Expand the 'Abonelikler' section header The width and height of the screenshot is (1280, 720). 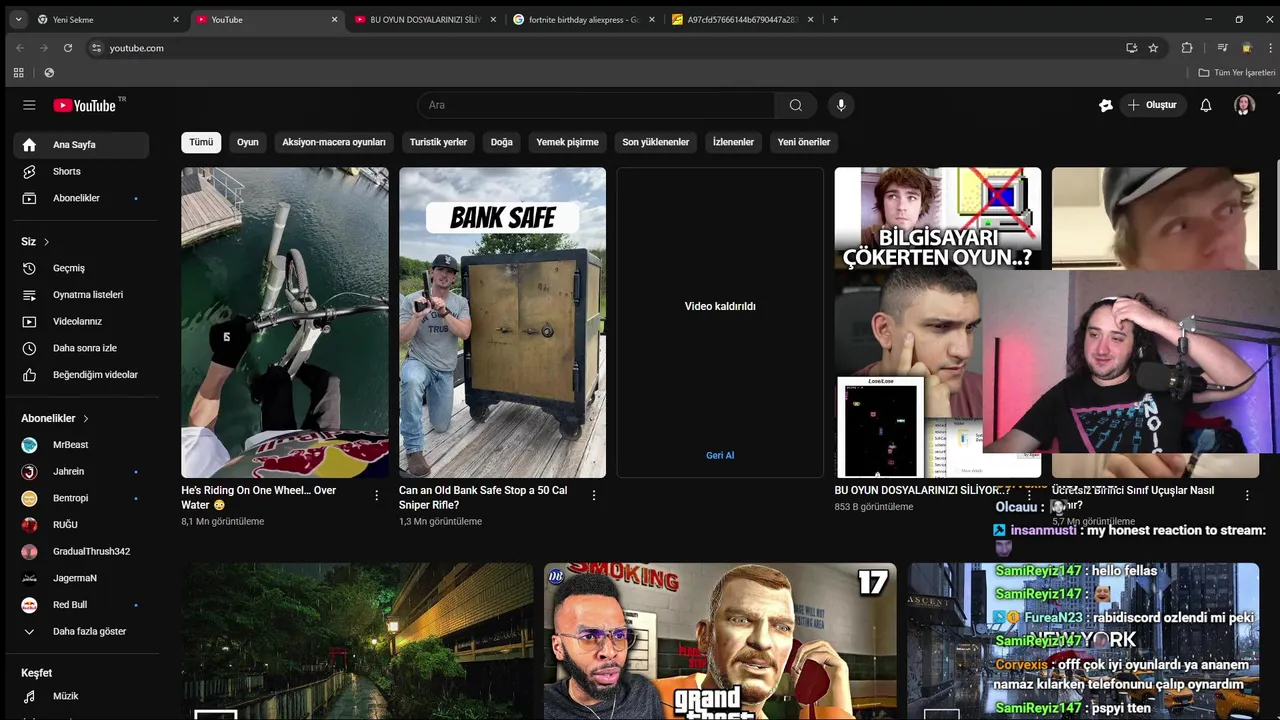(x=55, y=419)
